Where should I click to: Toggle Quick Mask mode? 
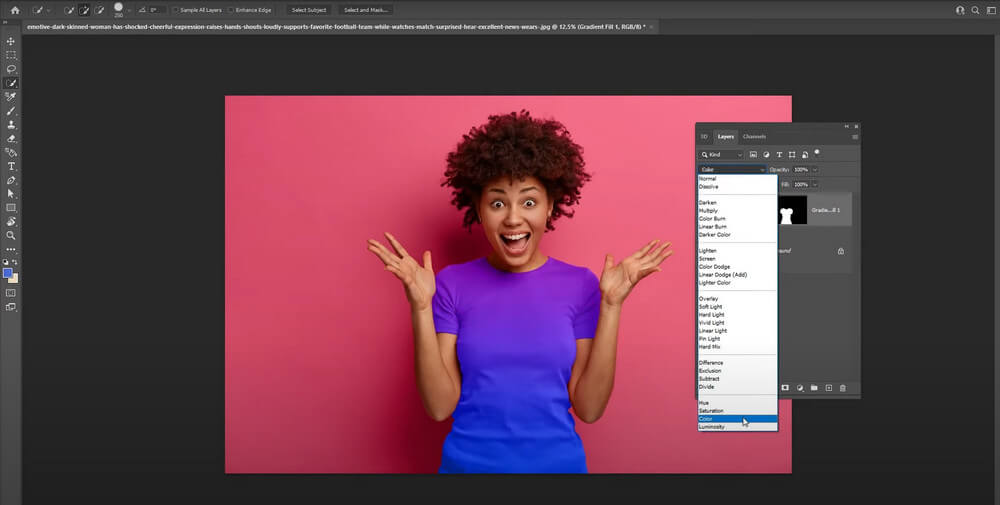coord(11,293)
